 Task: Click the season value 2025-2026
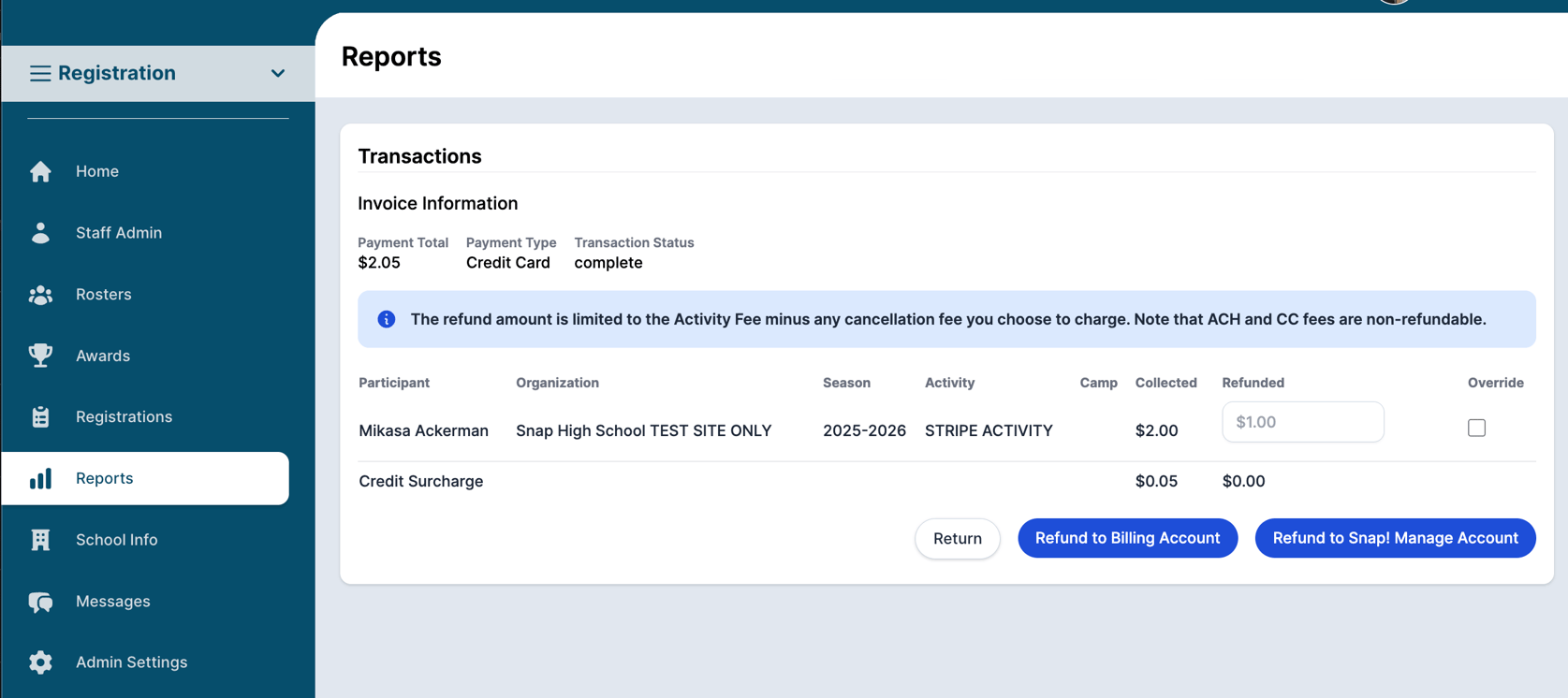point(864,430)
